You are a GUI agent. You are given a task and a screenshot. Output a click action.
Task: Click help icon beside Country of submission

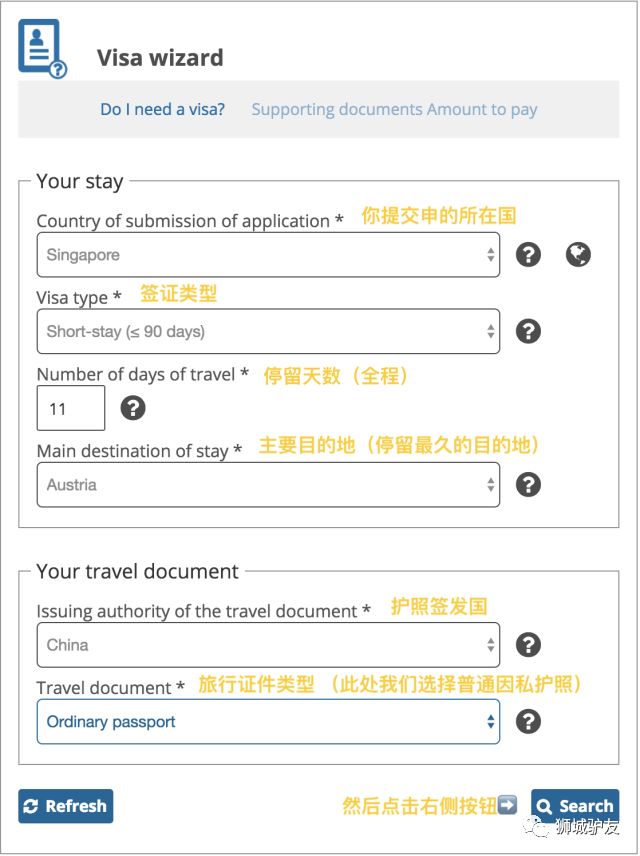[528, 254]
